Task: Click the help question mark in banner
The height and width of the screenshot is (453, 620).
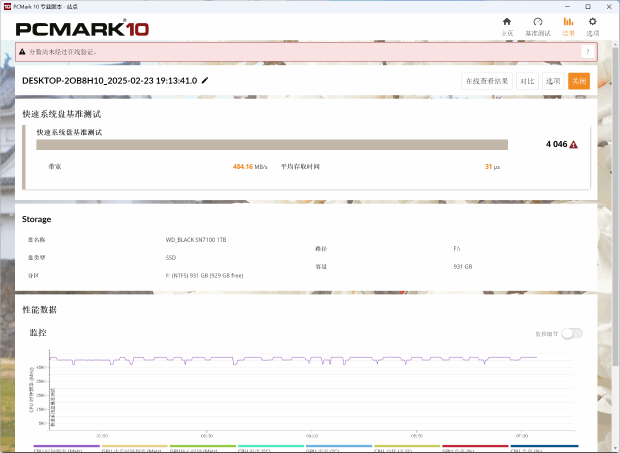Action: tap(588, 52)
